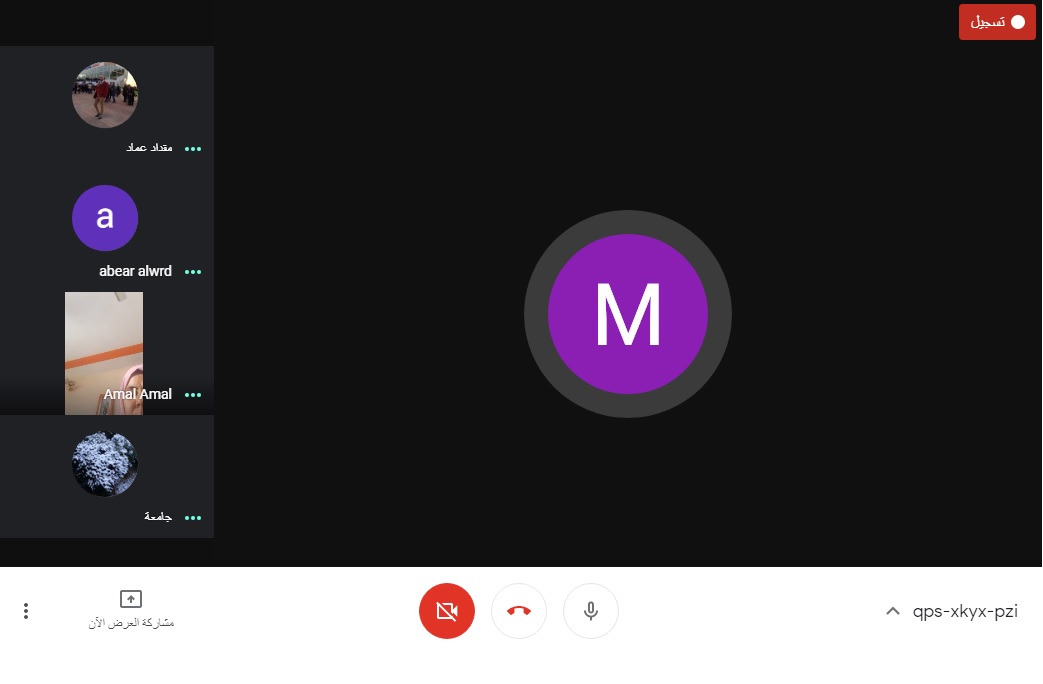Turn on the camera with the red button

point(447,610)
